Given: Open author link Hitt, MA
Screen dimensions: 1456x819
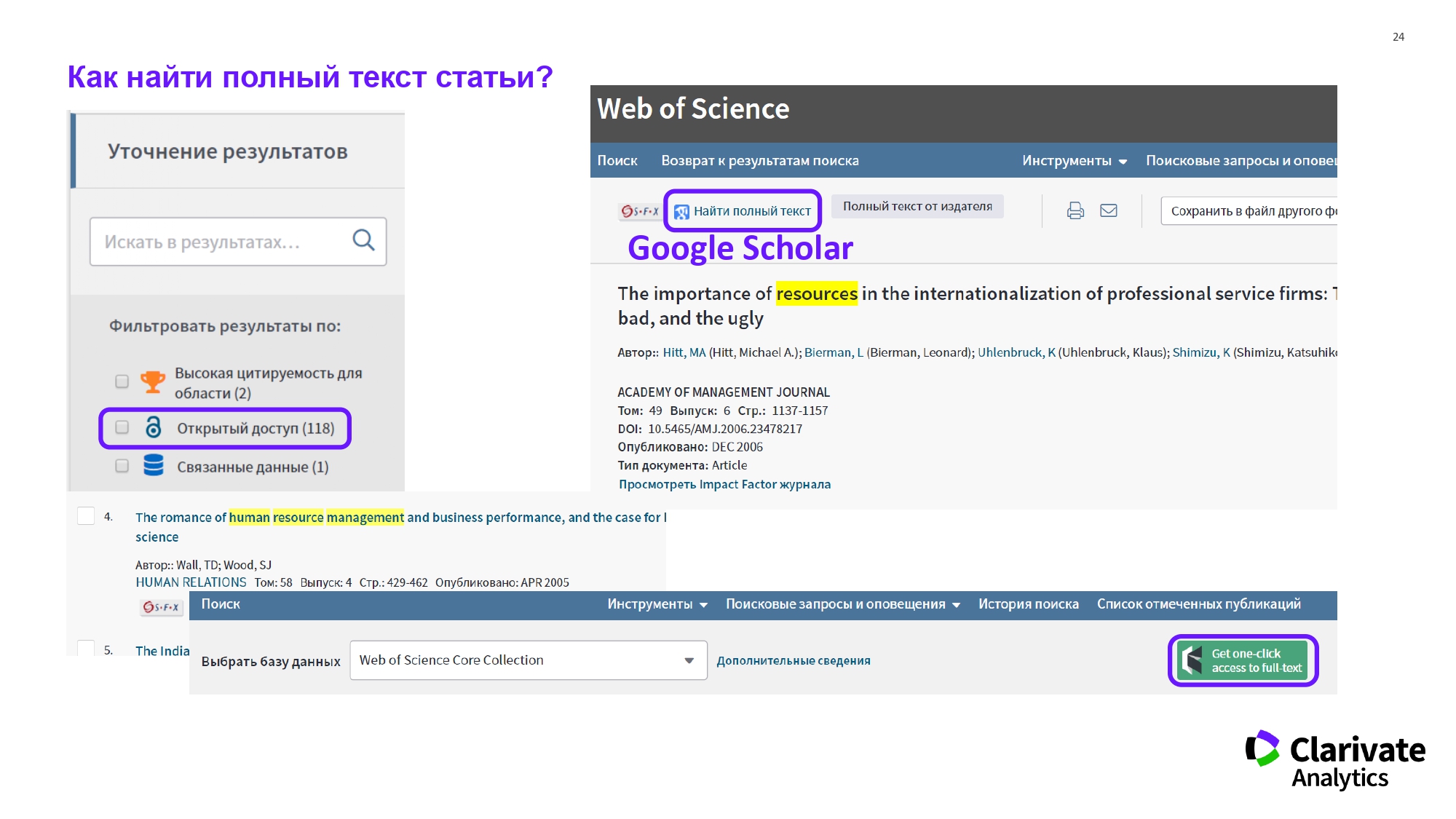Looking at the screenshot, I should tap(684, 352).
